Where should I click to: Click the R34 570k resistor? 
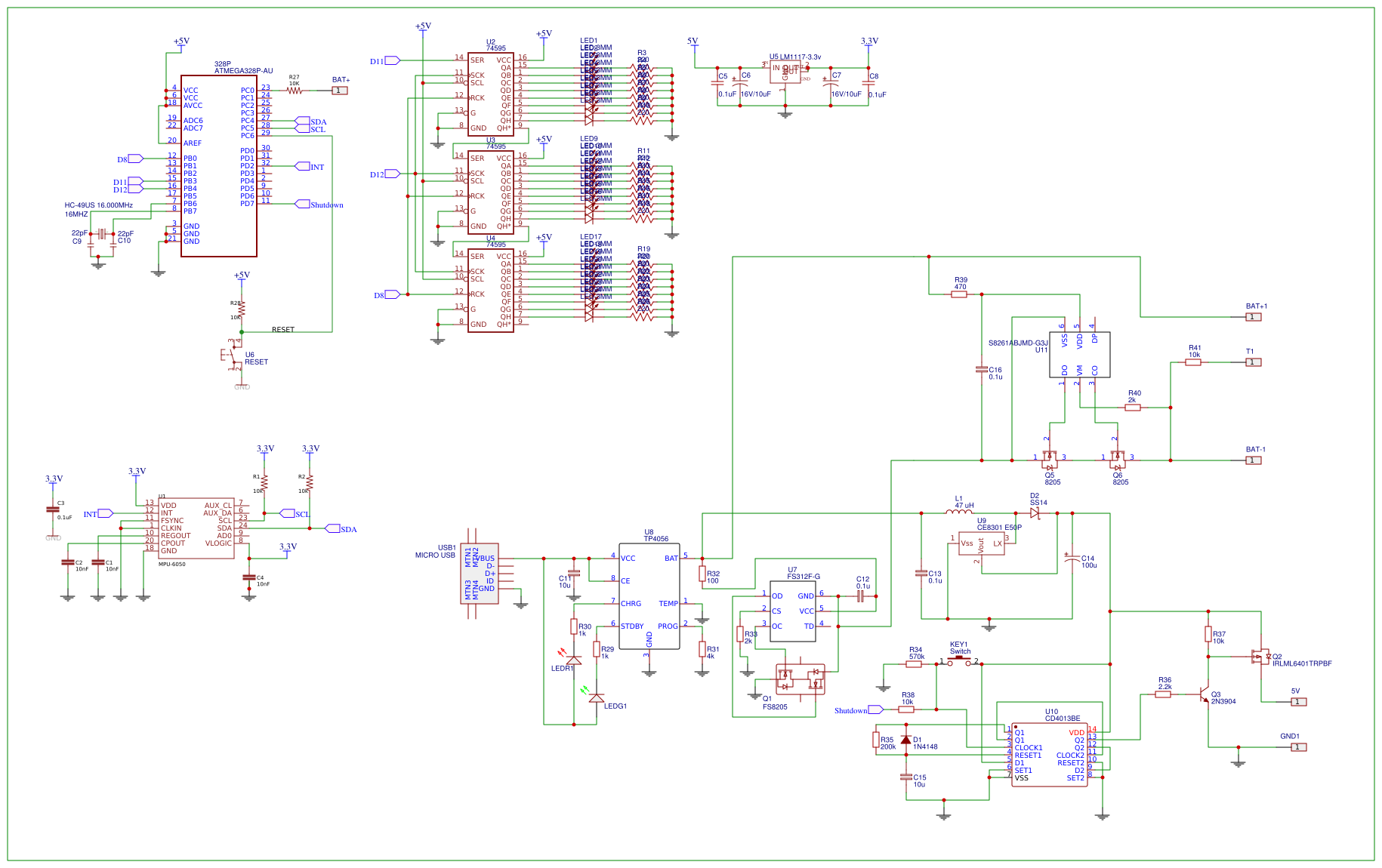pyautogui.click(x=915, y=665)
